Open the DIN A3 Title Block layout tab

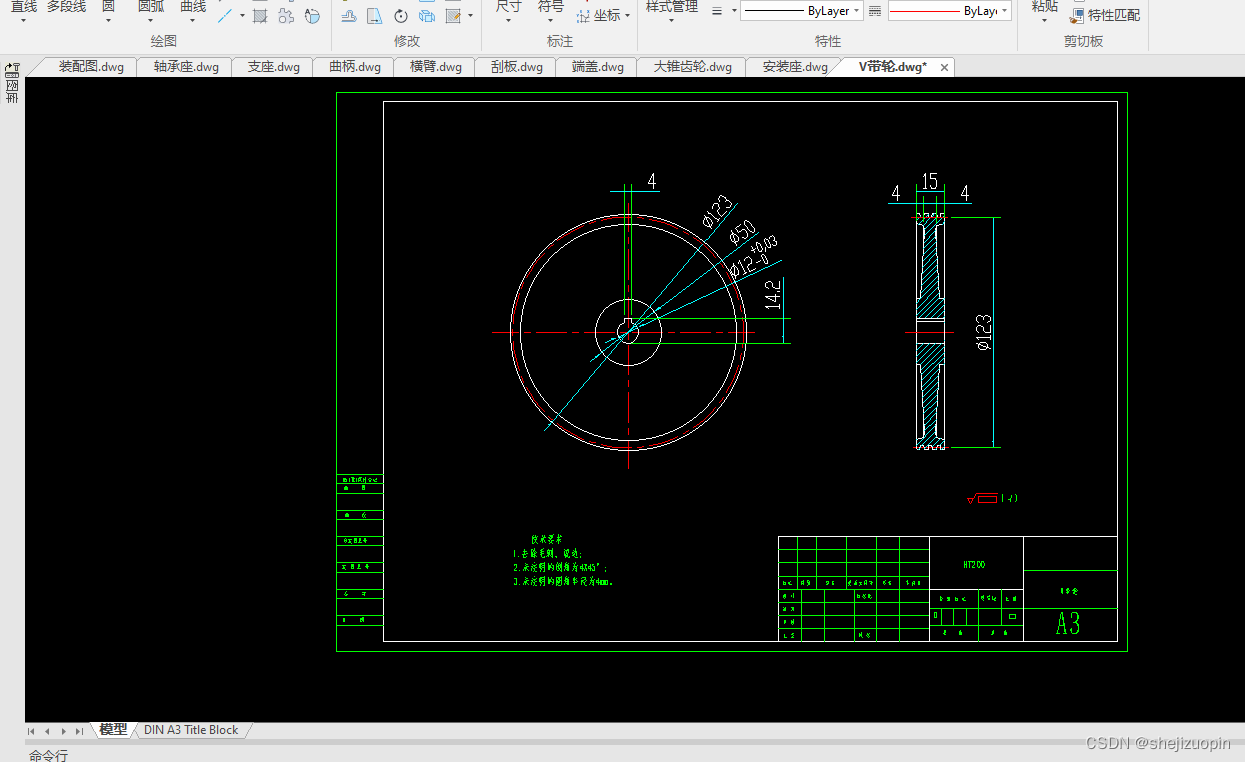[x=191, y=730]
